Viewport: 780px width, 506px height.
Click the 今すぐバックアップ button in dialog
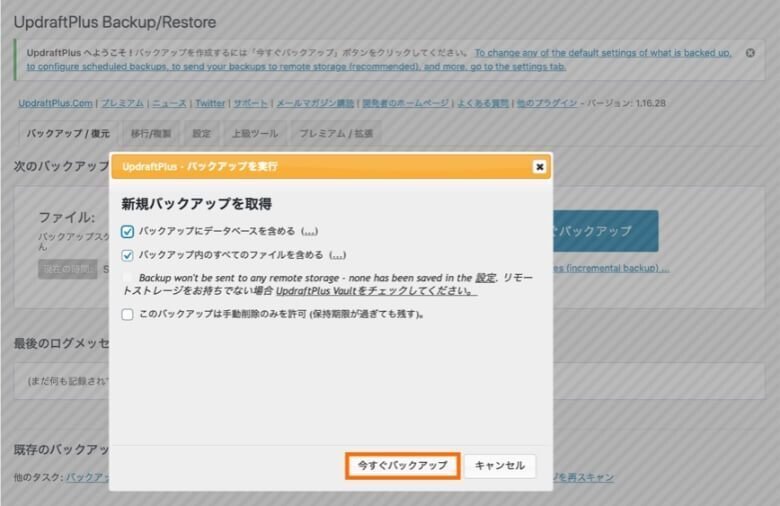click(402, 466)
